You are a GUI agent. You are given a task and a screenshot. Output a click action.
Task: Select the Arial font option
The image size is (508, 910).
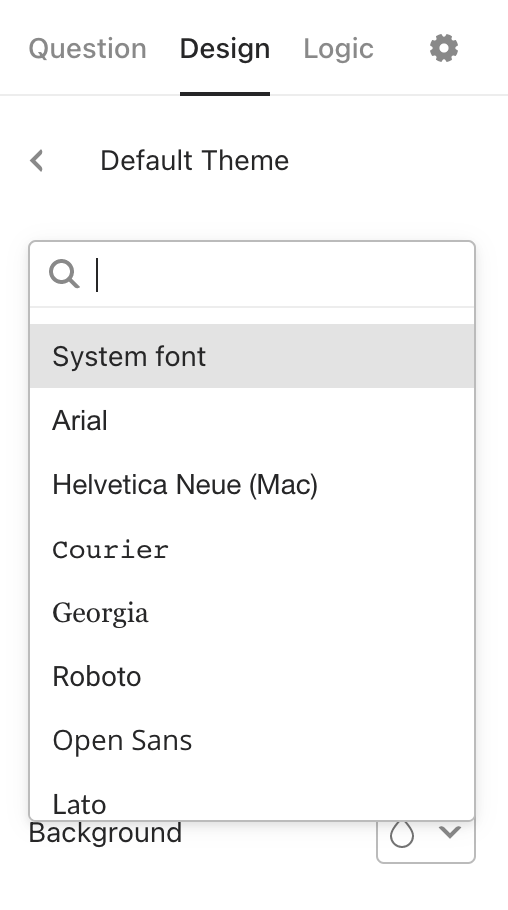coord(252,420)
